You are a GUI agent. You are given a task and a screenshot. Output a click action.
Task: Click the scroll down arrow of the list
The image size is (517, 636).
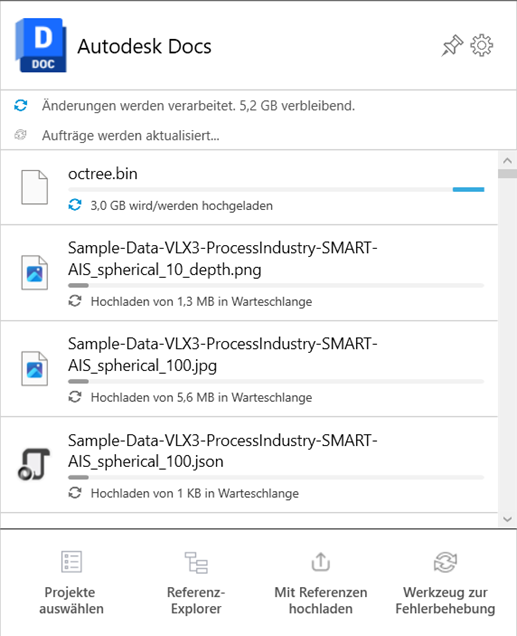(507, 519)
